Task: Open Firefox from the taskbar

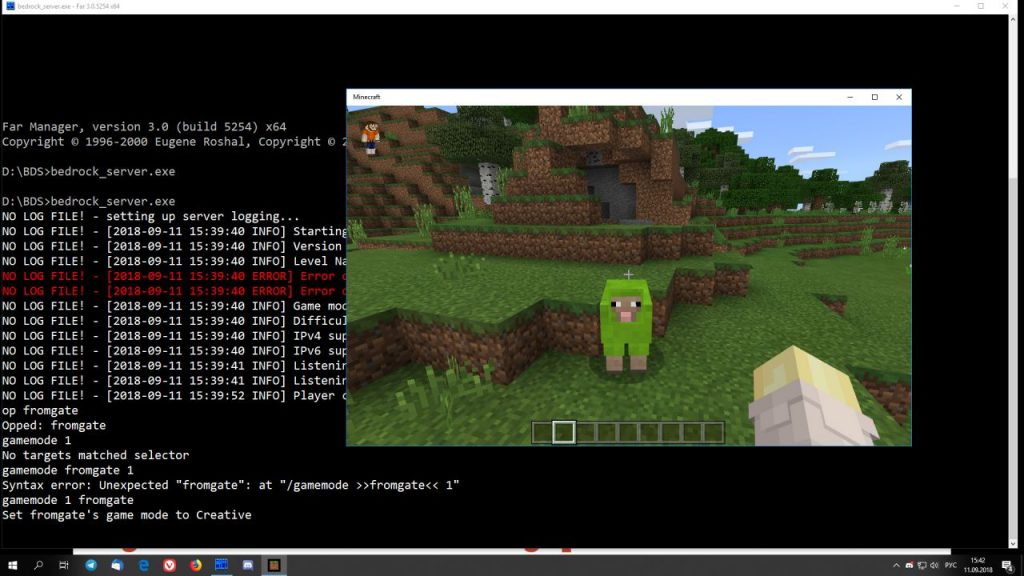Action: [196, 566]
